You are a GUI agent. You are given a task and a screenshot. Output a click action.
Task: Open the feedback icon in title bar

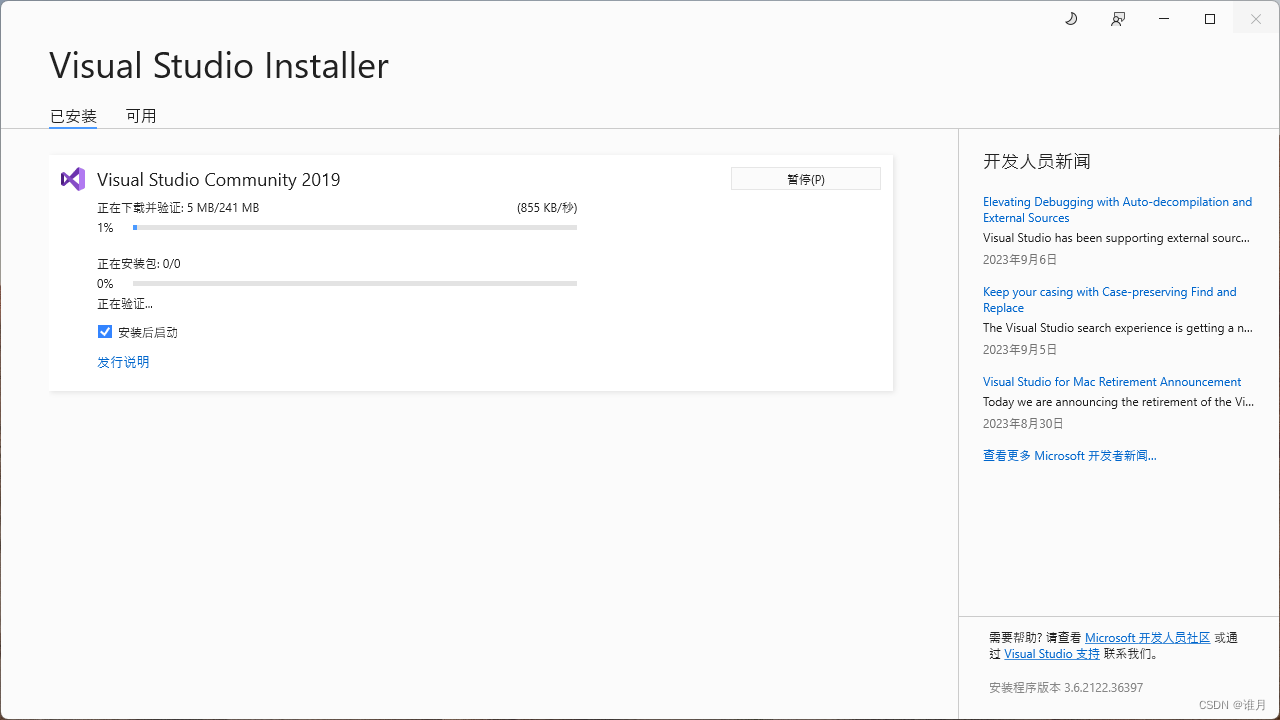click(x=1118, y=19)
